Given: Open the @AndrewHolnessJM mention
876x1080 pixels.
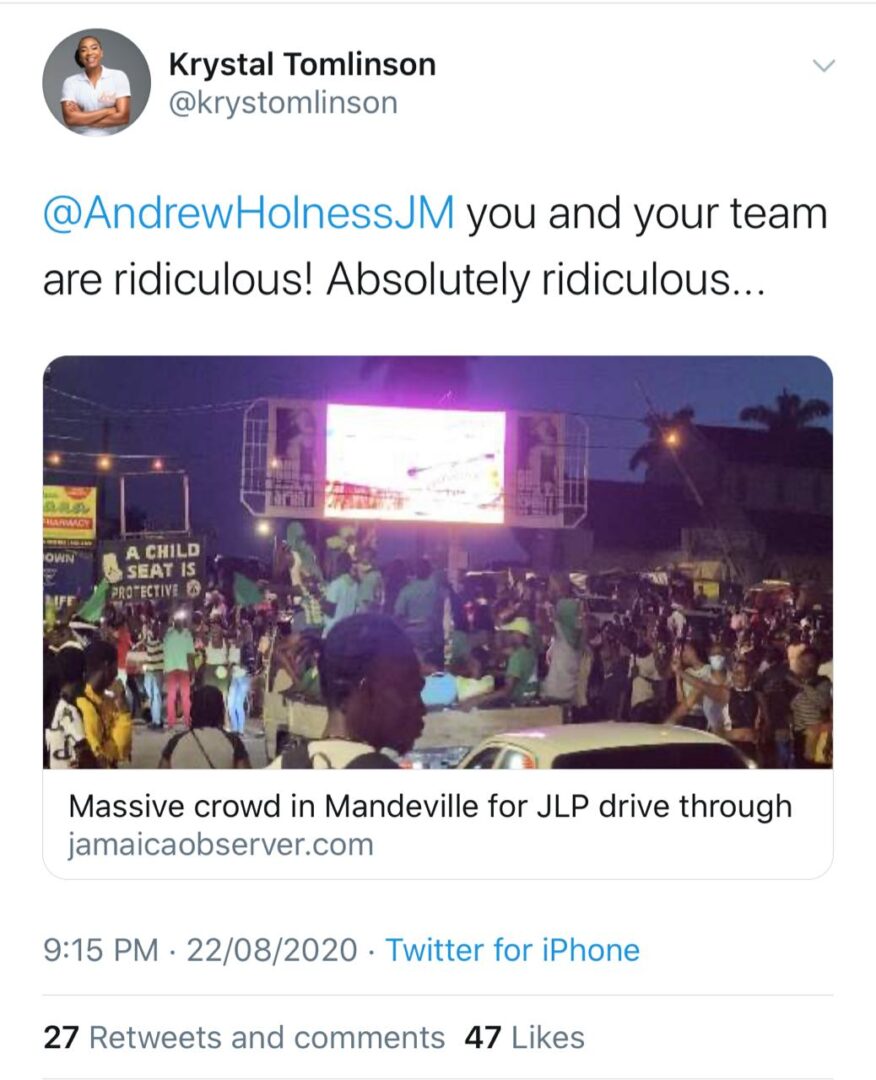Looking at the screenshot, I should (x=249, y=213).
